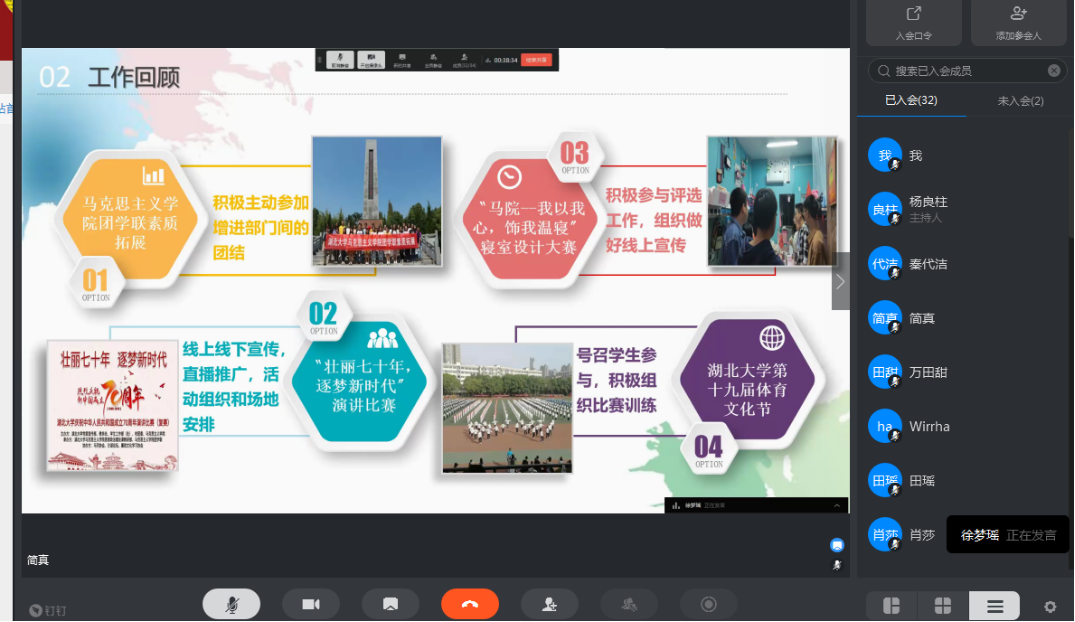
Task: Click the 添加参会人 button
Action: (x=1018, y=23)
